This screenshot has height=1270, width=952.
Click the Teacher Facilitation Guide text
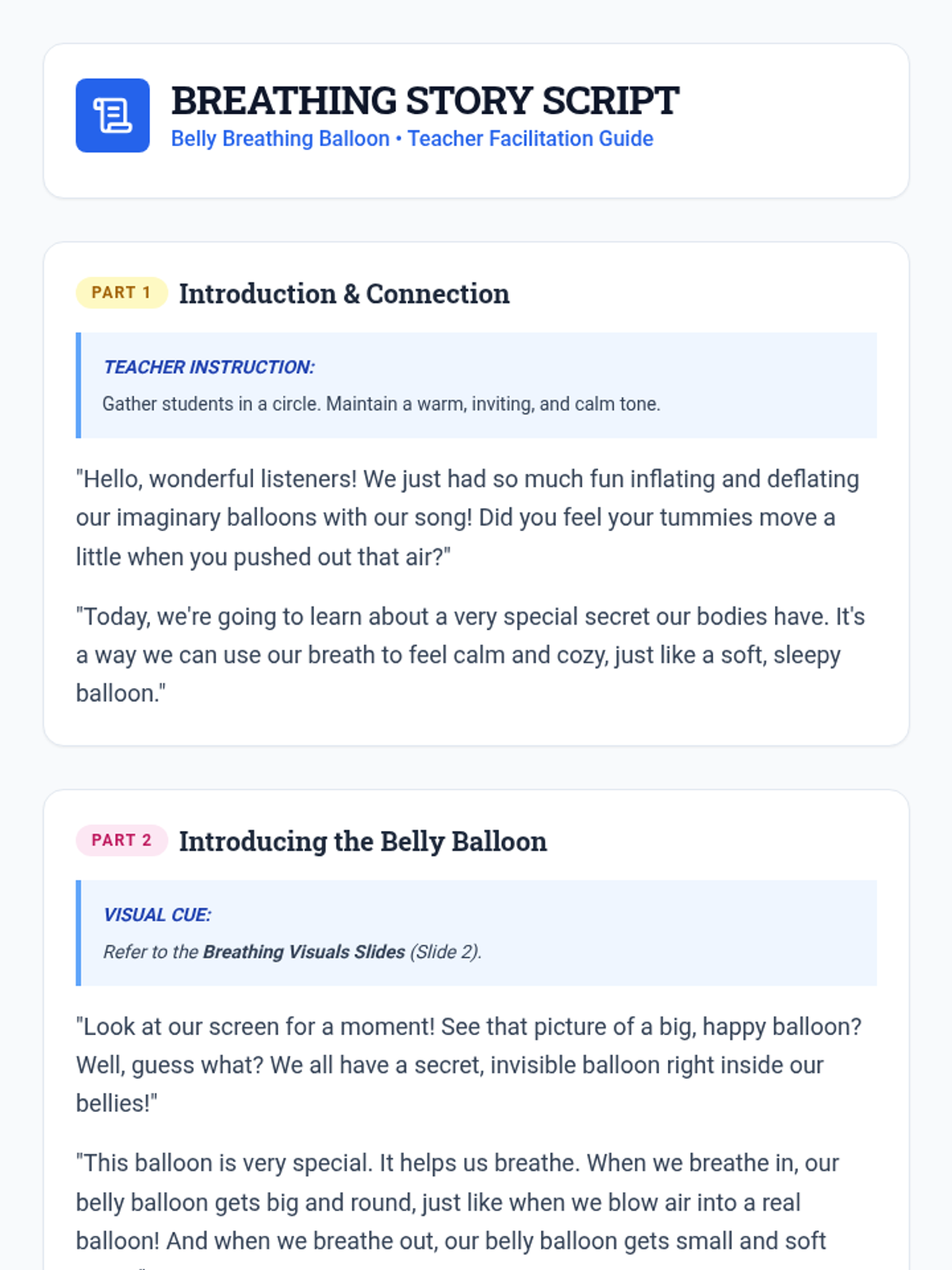pos(531,139)
